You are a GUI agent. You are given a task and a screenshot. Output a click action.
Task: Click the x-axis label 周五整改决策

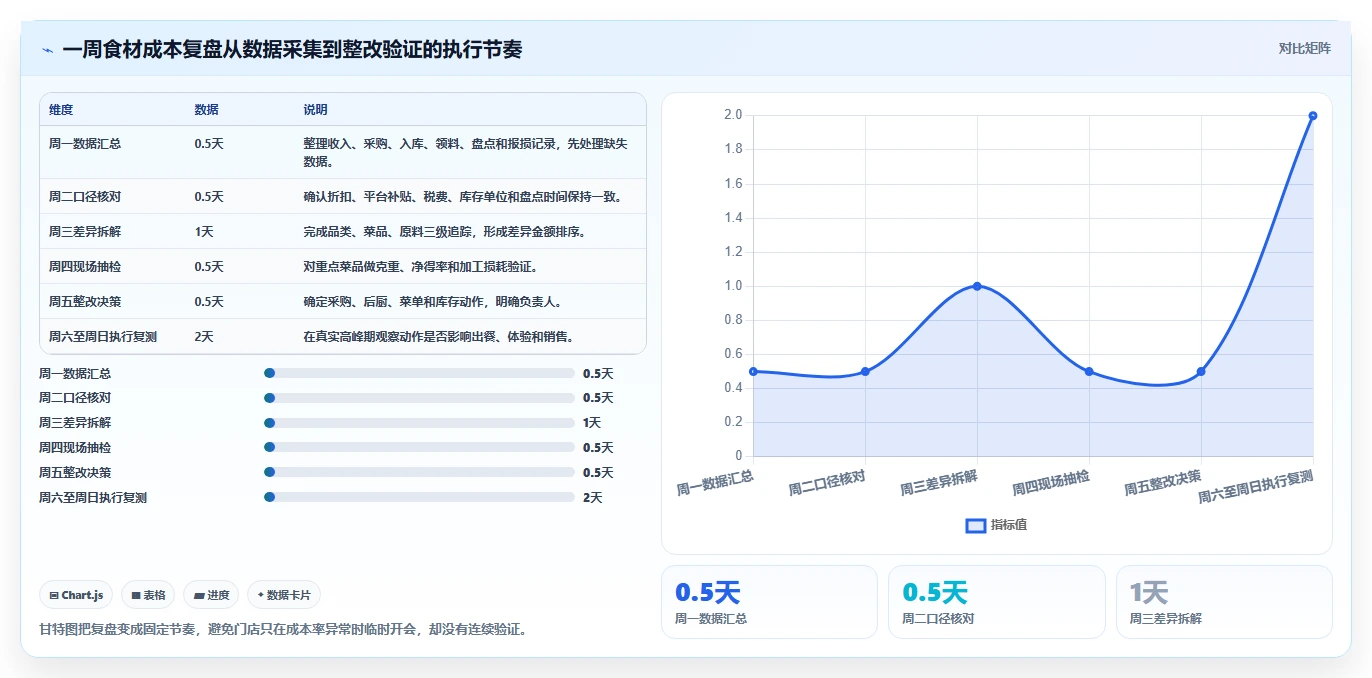(1163, 482)
